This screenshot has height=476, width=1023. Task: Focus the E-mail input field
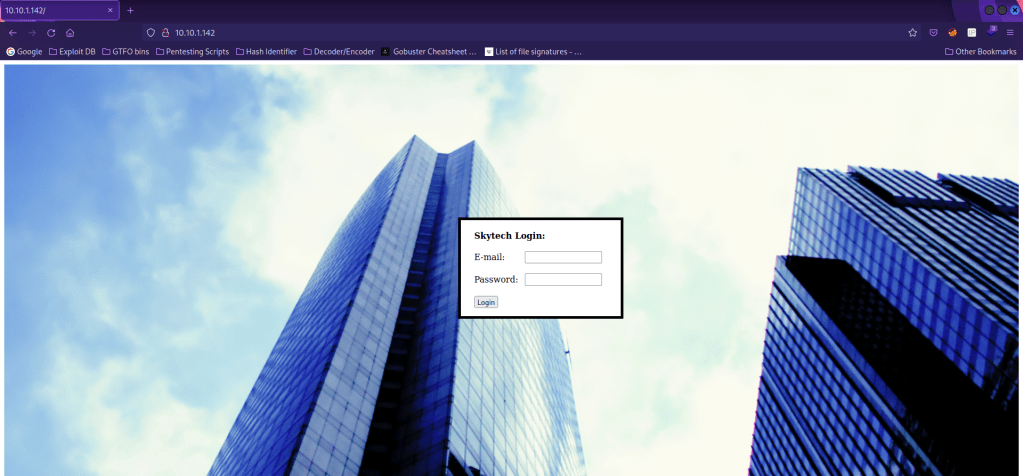pyautogui.click(x=563, y=257)
